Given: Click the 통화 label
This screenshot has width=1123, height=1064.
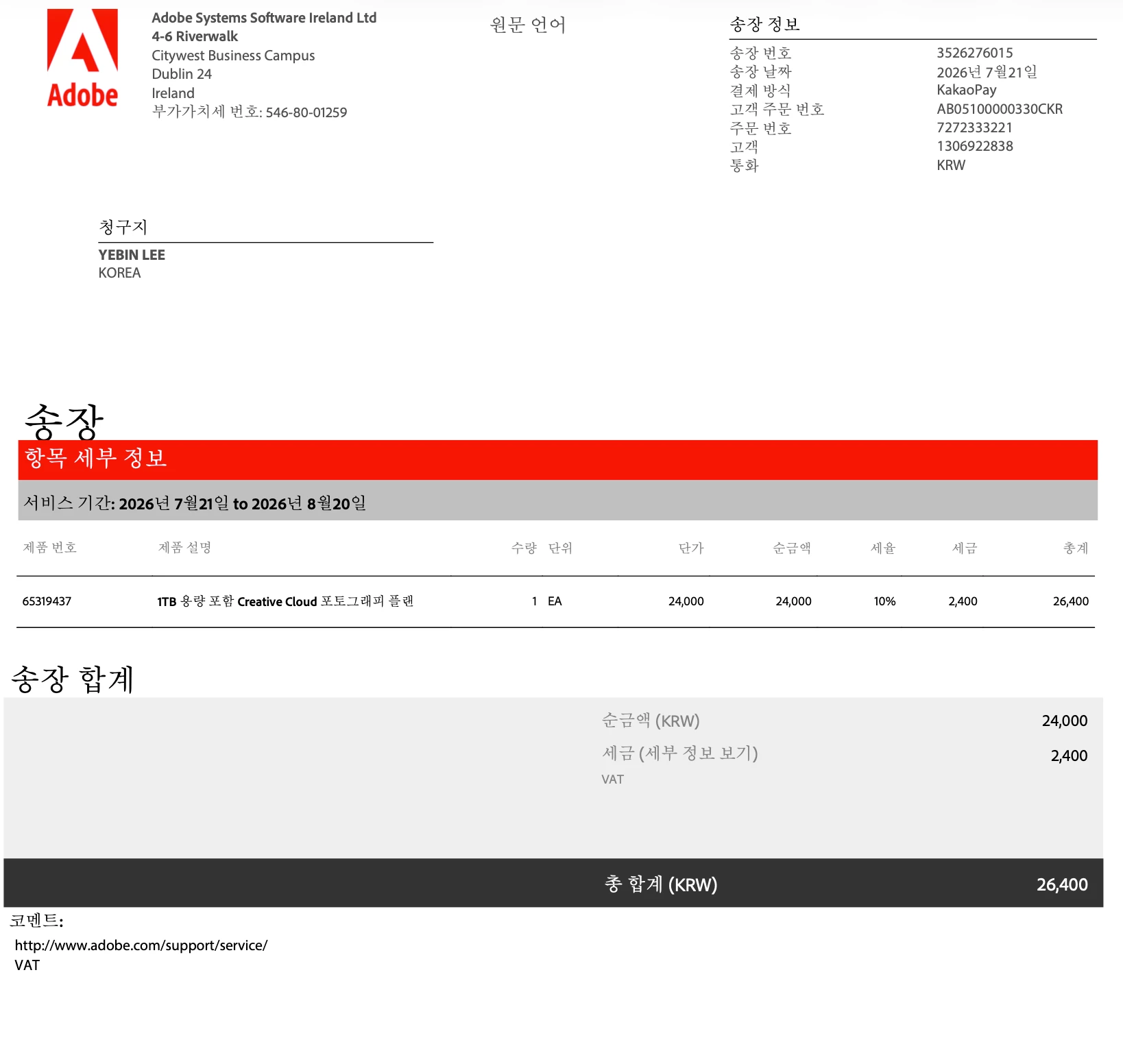Looking at the screenshot, I should 744,165.
